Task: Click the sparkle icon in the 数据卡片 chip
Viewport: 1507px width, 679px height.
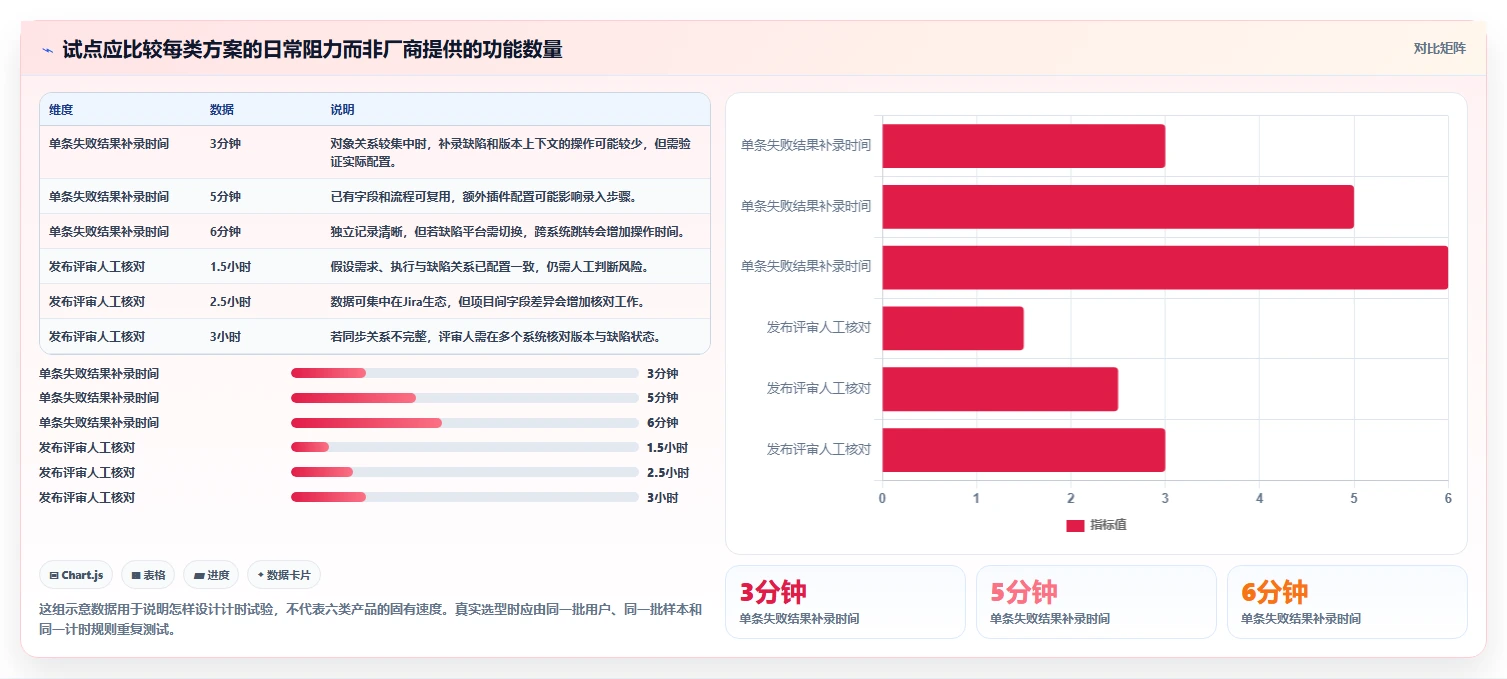Action: pos(260,575)
